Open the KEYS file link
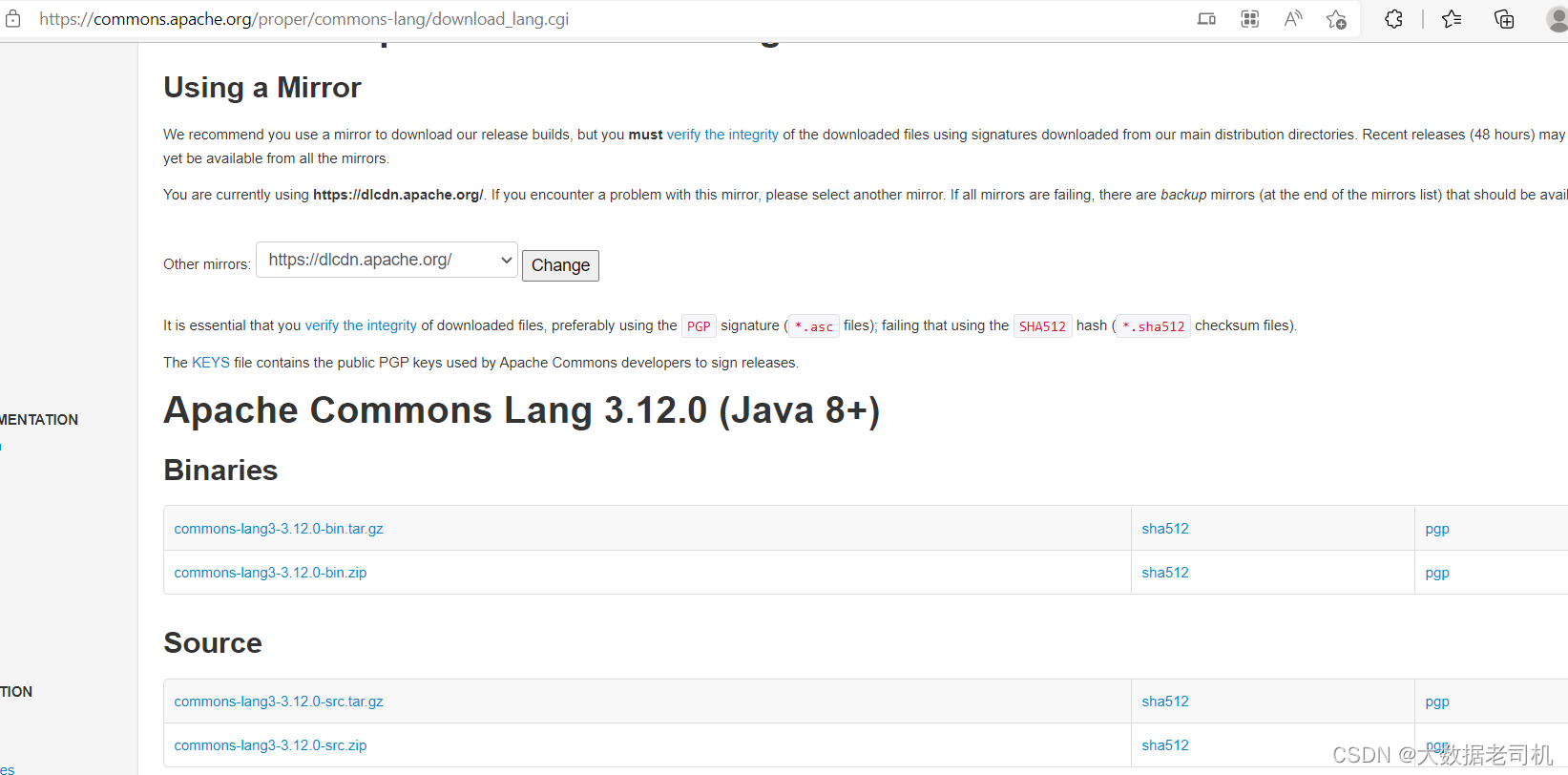 [x=211, y=363]
